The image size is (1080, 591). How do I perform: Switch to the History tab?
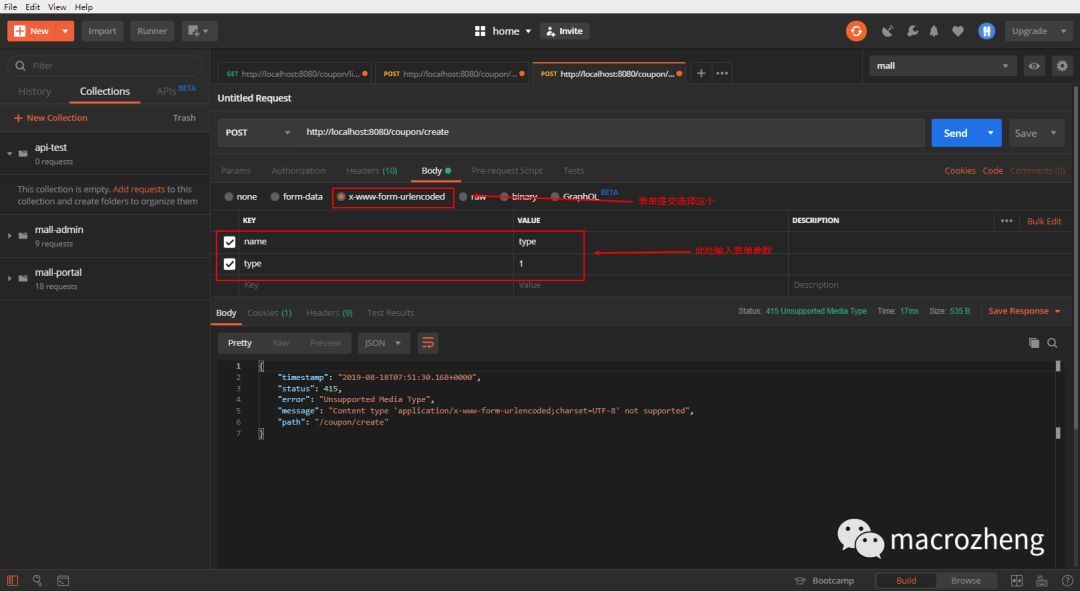click(34, 92)
